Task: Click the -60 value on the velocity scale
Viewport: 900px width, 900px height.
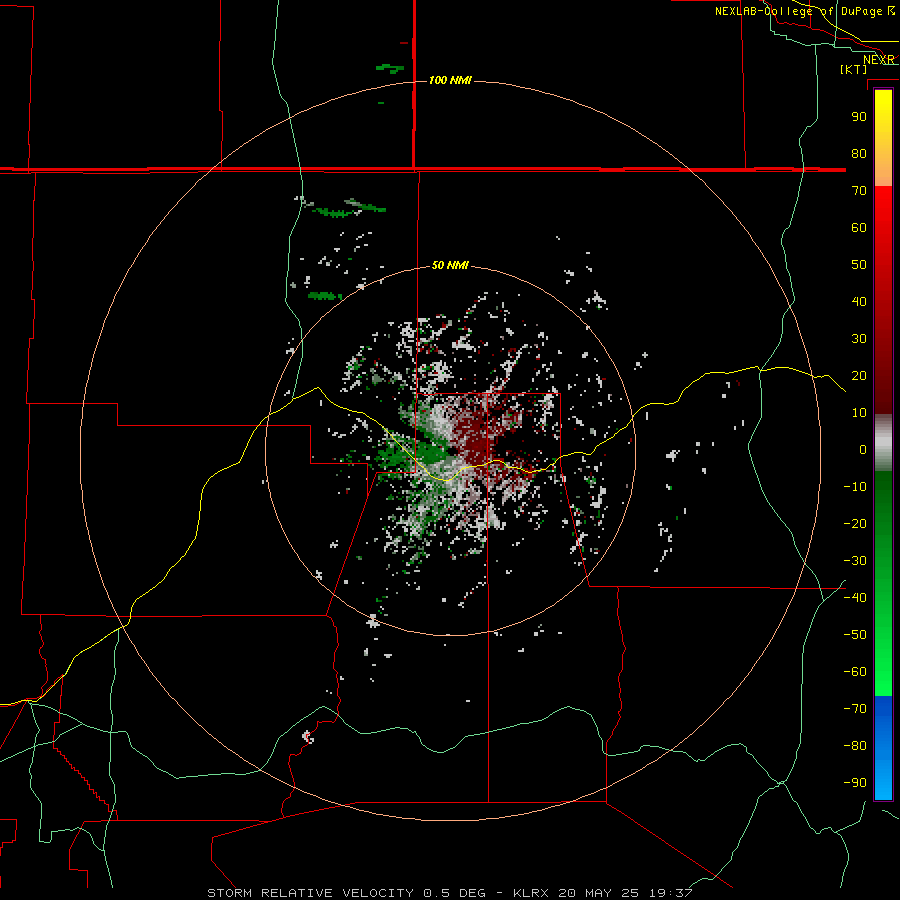Action: (855, 672)
